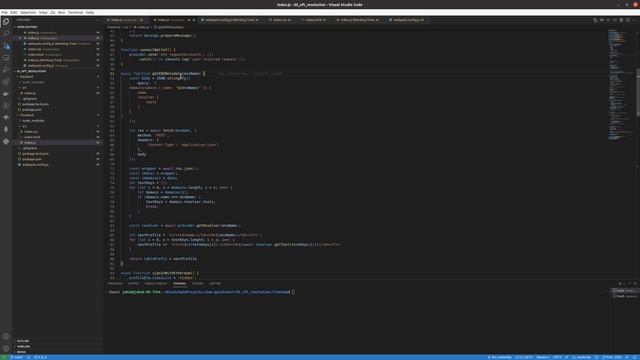Collapse the frontend folder
Image resolution: width=640 pixels, height=360 pixels.
(x=27, y=115)
